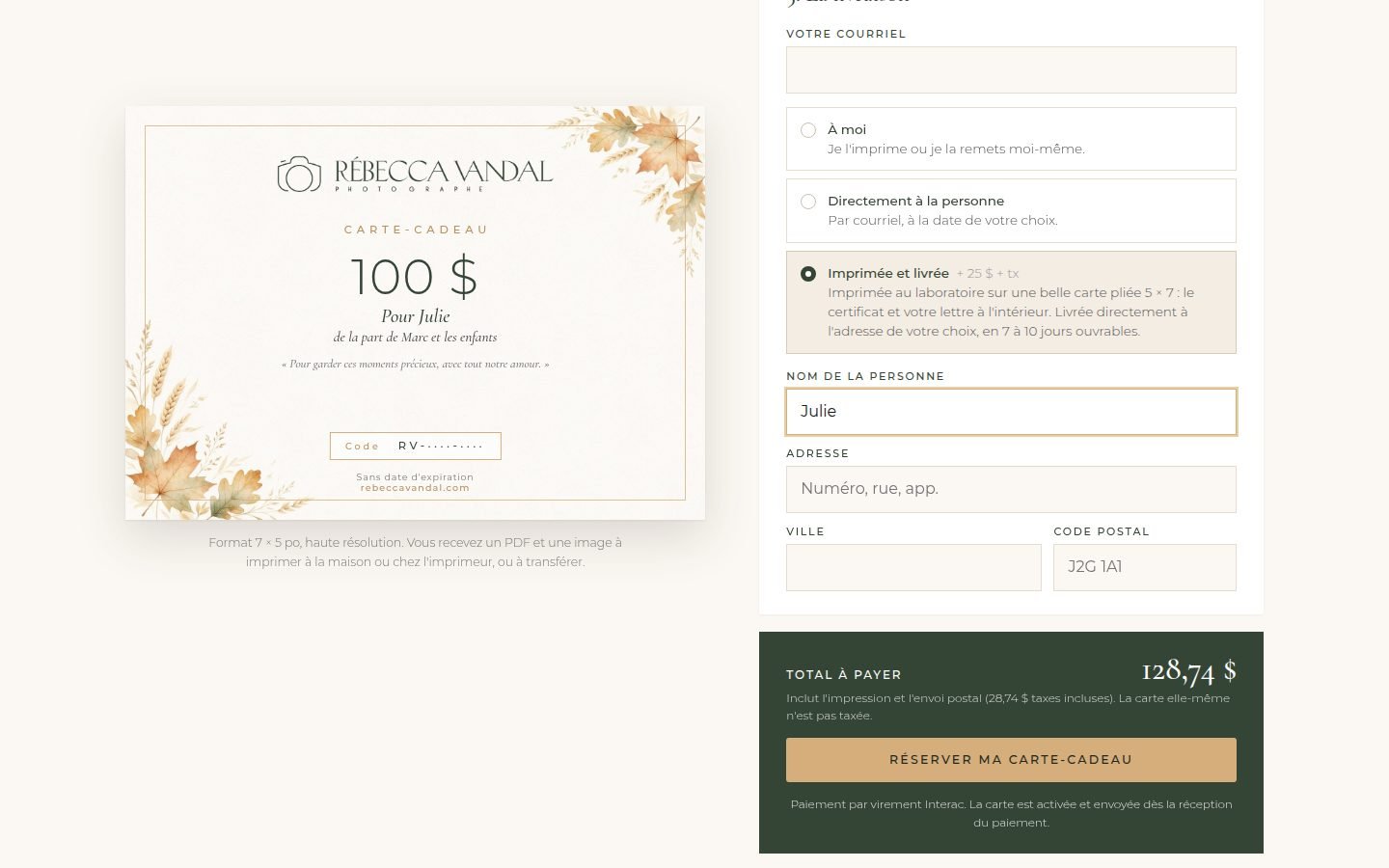Click the "CARTE-CADEAU" heading on card

pos(416,230)
